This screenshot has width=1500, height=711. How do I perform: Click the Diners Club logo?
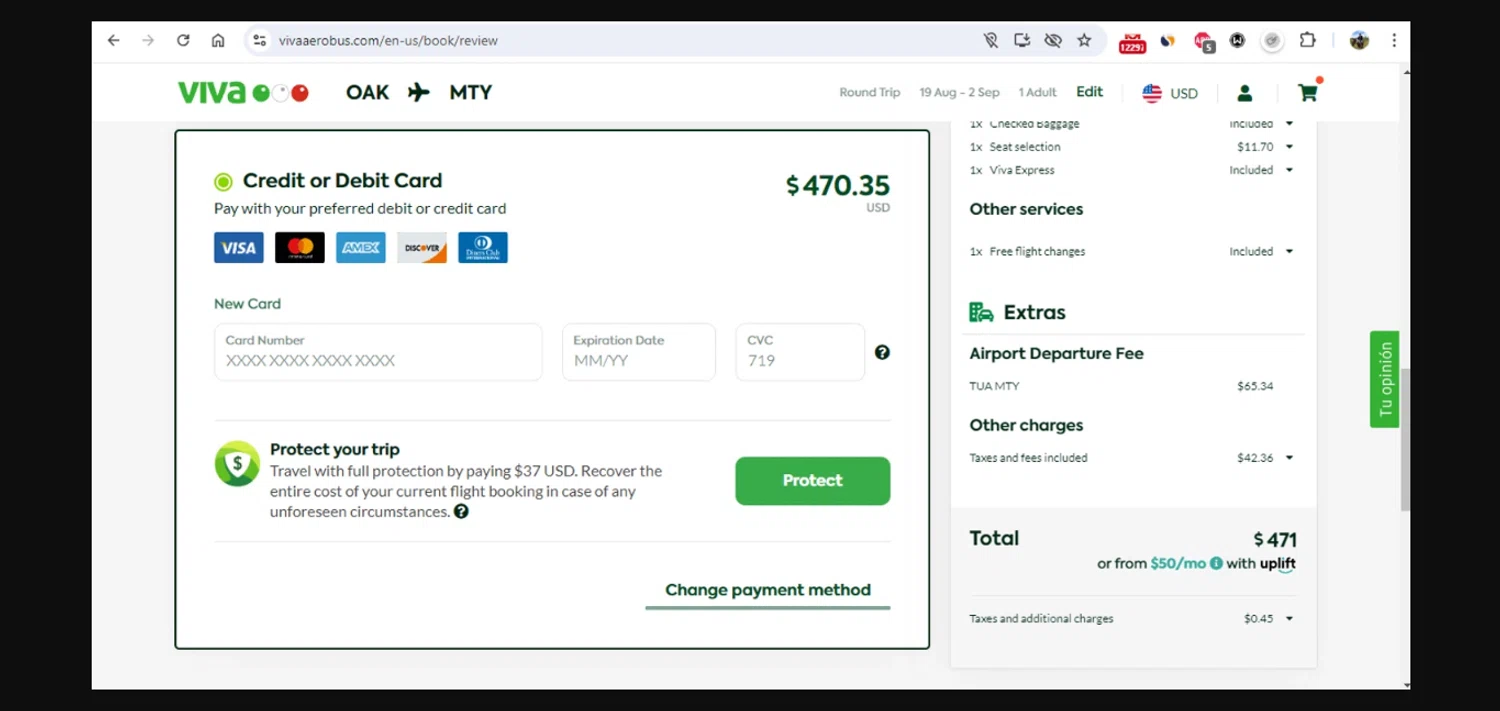pos(483,247)
